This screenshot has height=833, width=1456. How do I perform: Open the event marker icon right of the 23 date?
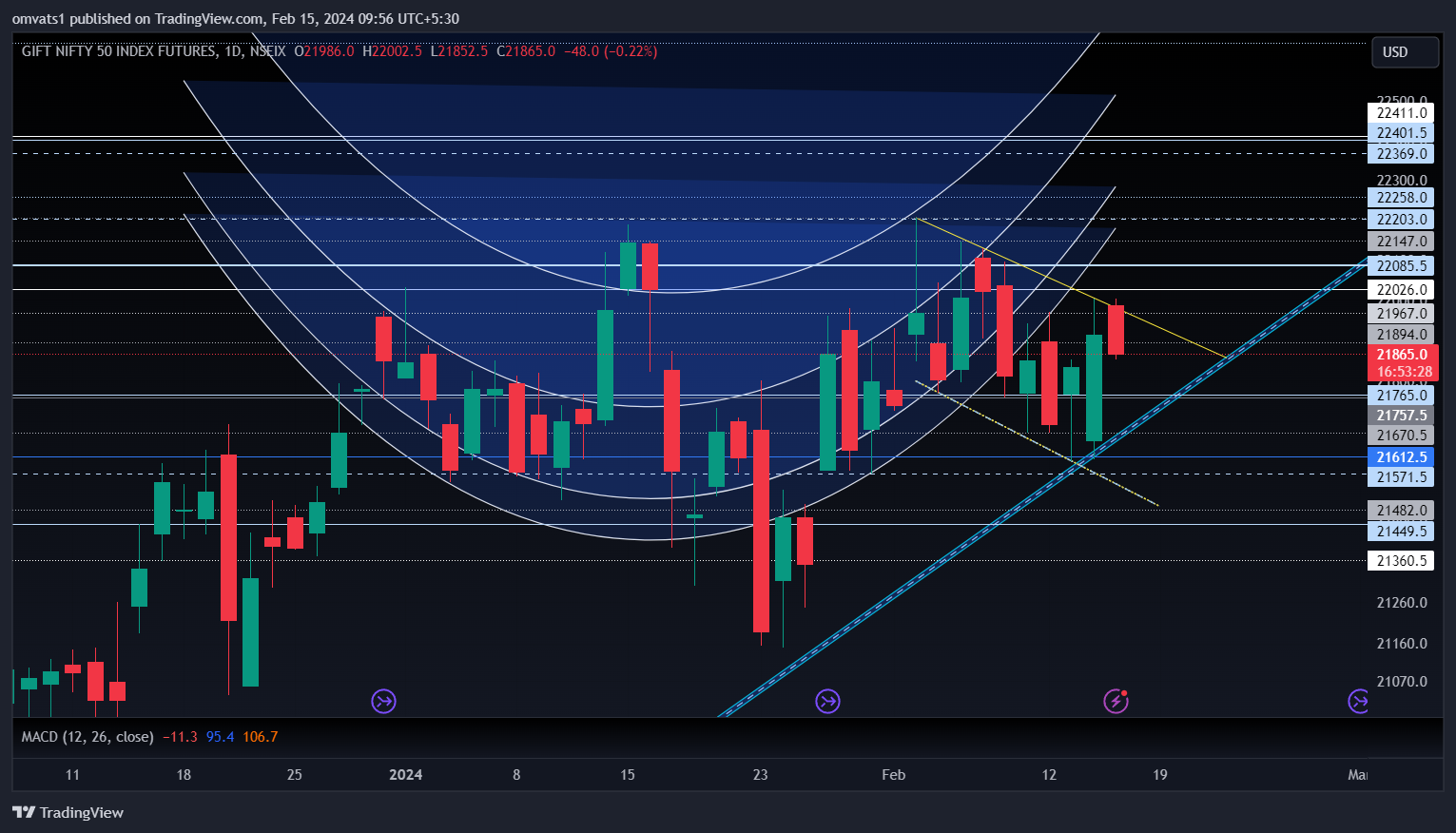click(827, 702)
